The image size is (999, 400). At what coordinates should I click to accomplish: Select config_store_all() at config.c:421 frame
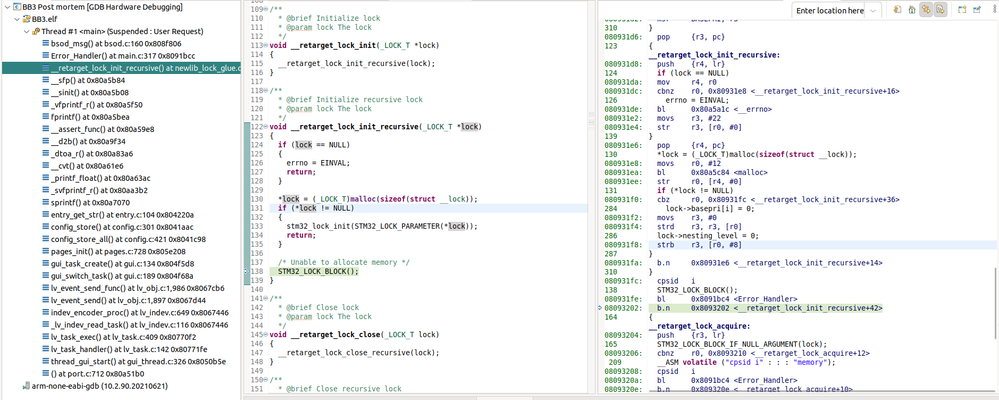tap(128, 239)
